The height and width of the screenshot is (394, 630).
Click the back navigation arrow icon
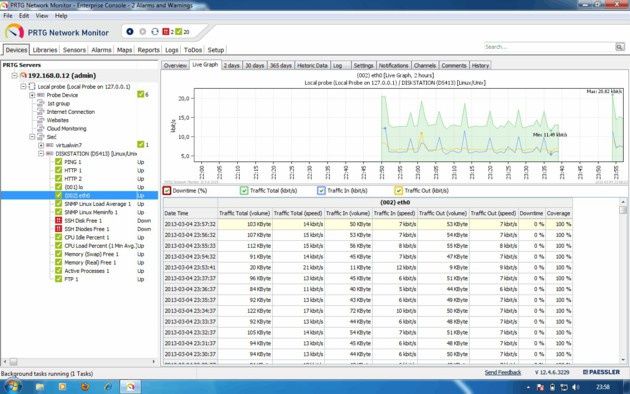130,31
